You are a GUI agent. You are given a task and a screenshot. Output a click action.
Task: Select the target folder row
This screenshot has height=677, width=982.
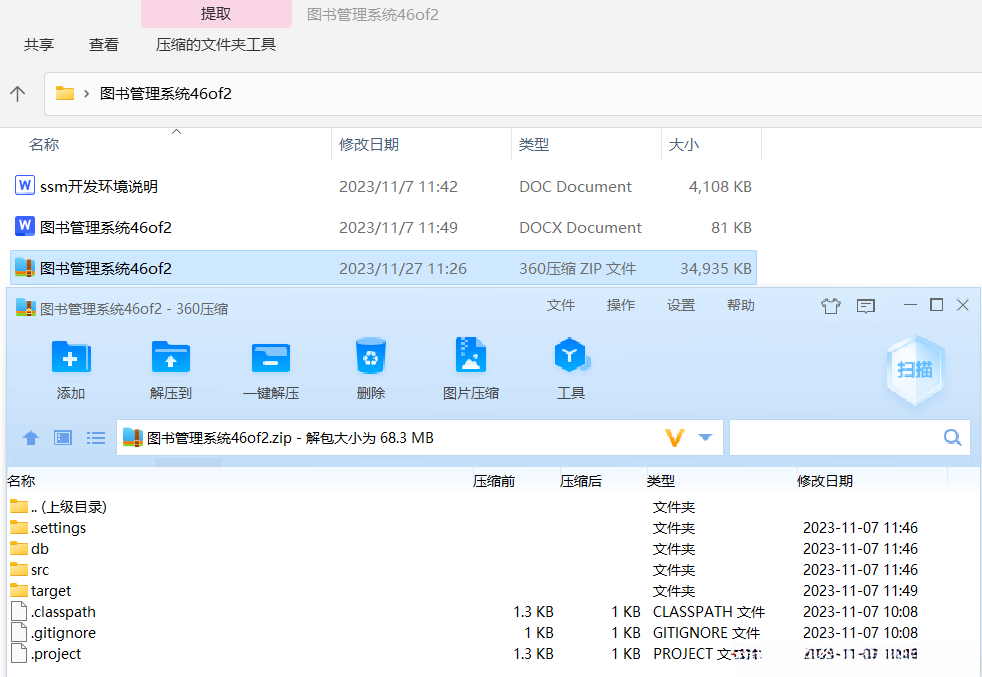pos(51,591)
